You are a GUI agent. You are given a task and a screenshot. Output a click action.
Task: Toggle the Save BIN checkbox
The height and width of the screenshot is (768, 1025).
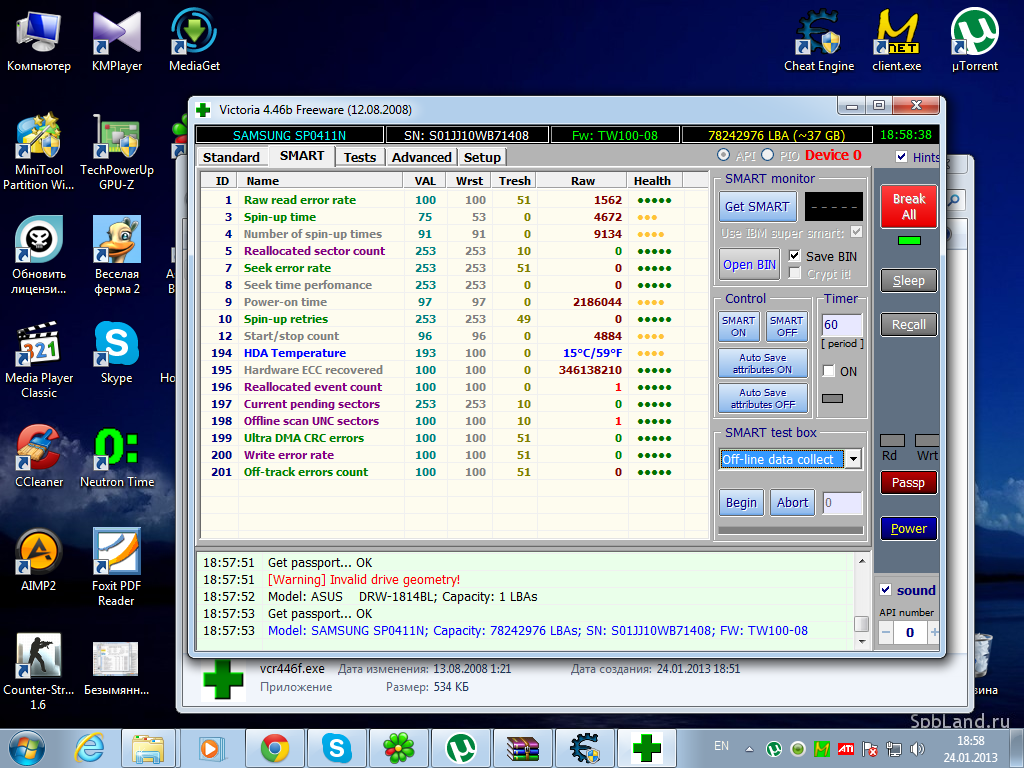click(795, 256)
